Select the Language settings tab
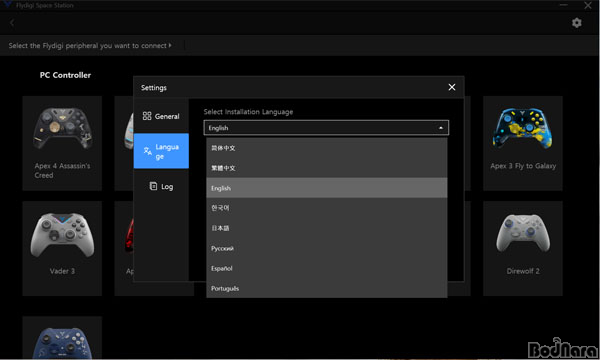The height and width of the screenshot is (360, 600). click(161, 151)
